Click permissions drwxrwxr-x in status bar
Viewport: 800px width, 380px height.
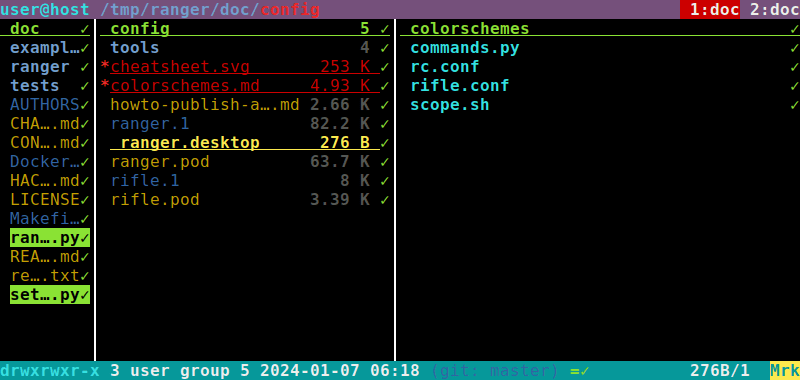point(49,370)
